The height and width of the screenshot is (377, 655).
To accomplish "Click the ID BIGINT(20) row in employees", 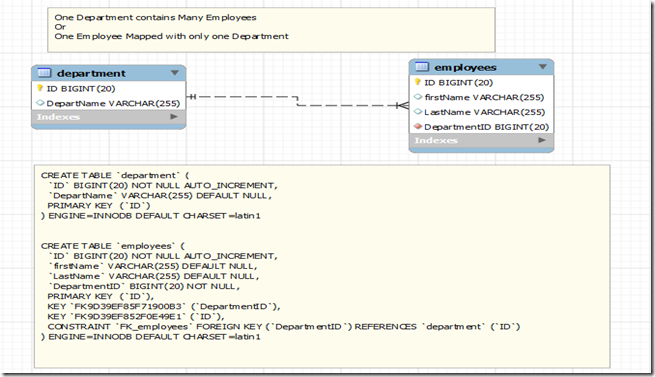I will pyautogui.click(x=482, y=82).
